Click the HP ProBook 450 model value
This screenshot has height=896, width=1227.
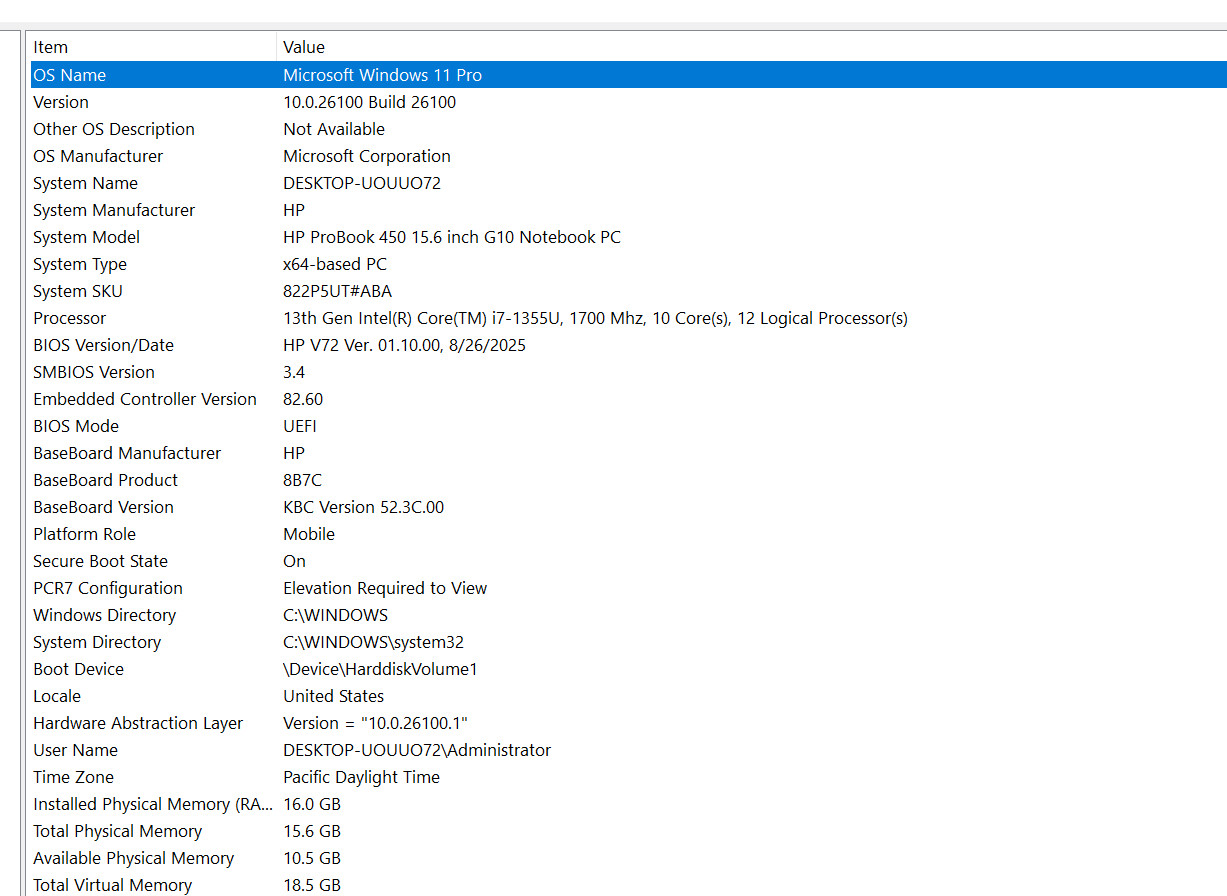(x=452, y=237)
